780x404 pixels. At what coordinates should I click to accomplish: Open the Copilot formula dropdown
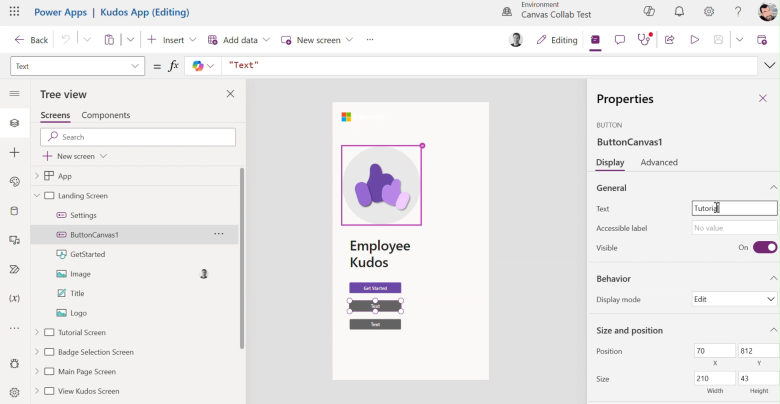click(211, 66)
